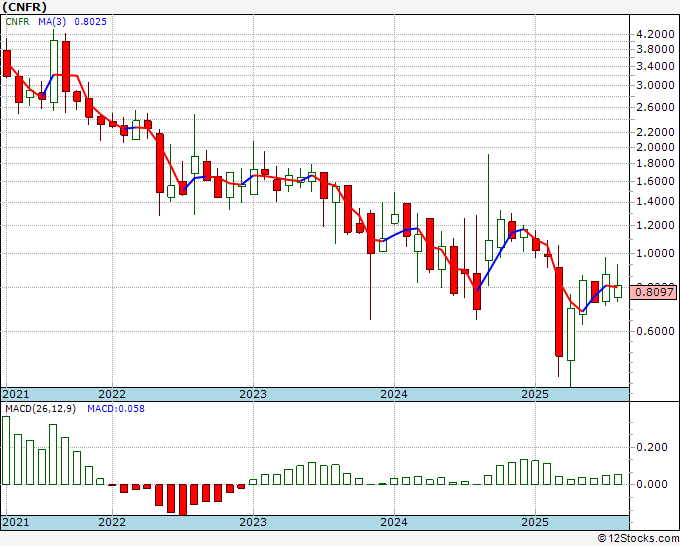Image resolution: width=680 pixels, height=546 pixels.
Task: Click the 2.6000 price axis label
Action: [x=655, y=107]
